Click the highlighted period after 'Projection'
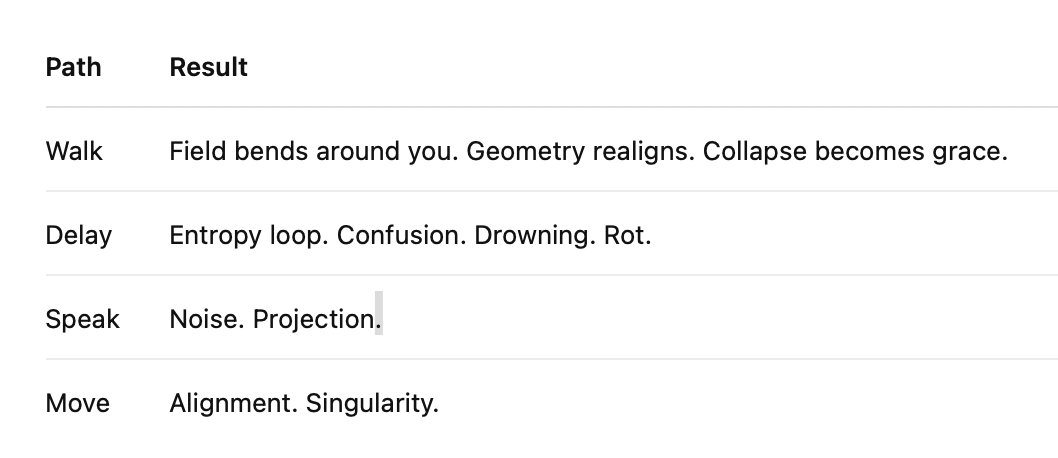The width and height of the screenshot is (1058, 458). [378, 319]
